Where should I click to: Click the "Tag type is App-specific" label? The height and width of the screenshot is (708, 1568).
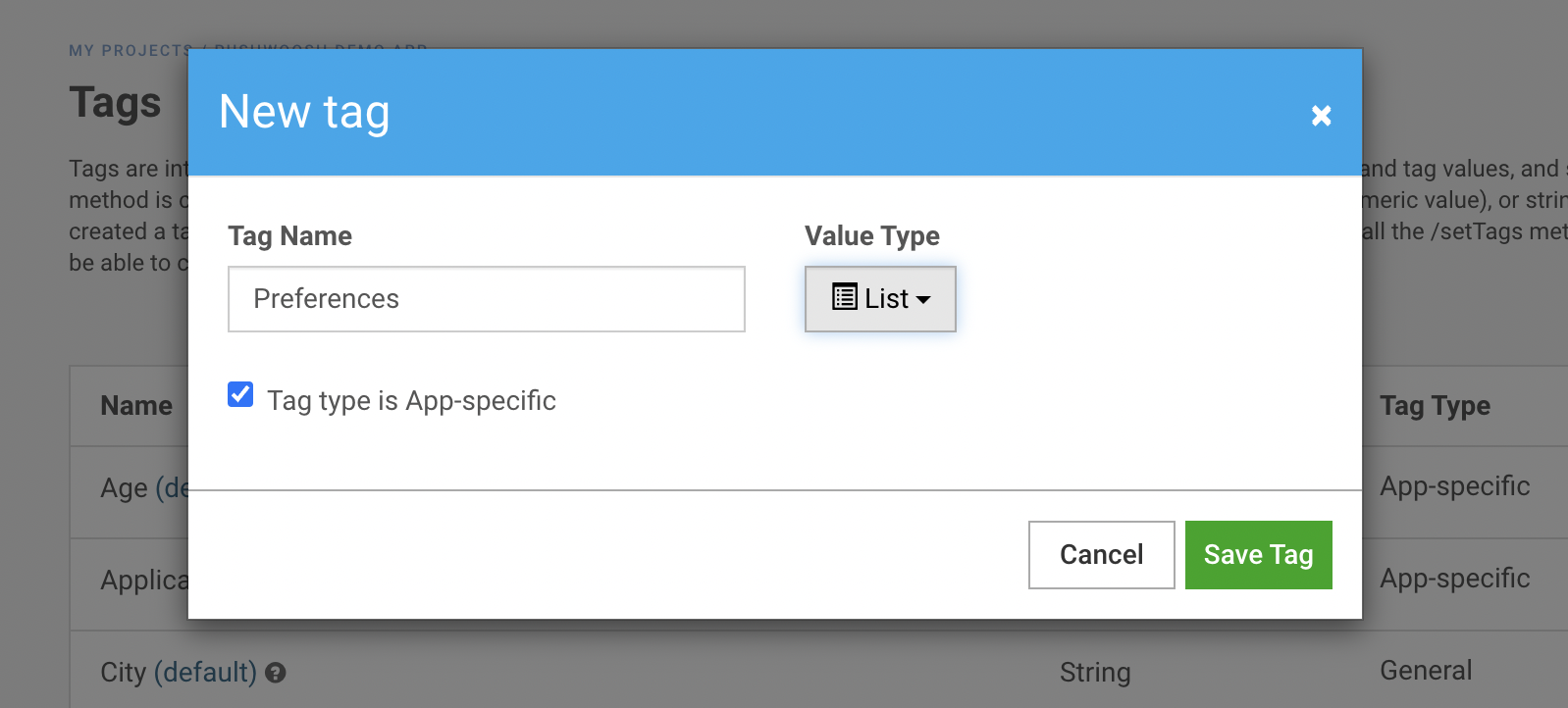click(x=411, y=401)
